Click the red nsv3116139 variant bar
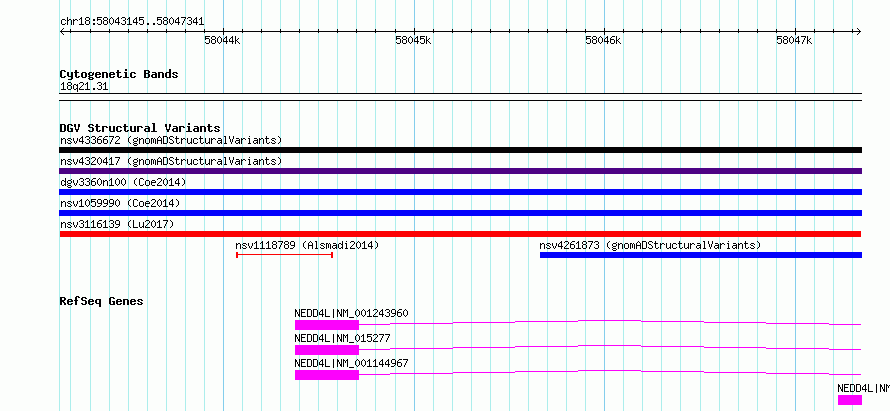890x411 pixels. point(460,234)
